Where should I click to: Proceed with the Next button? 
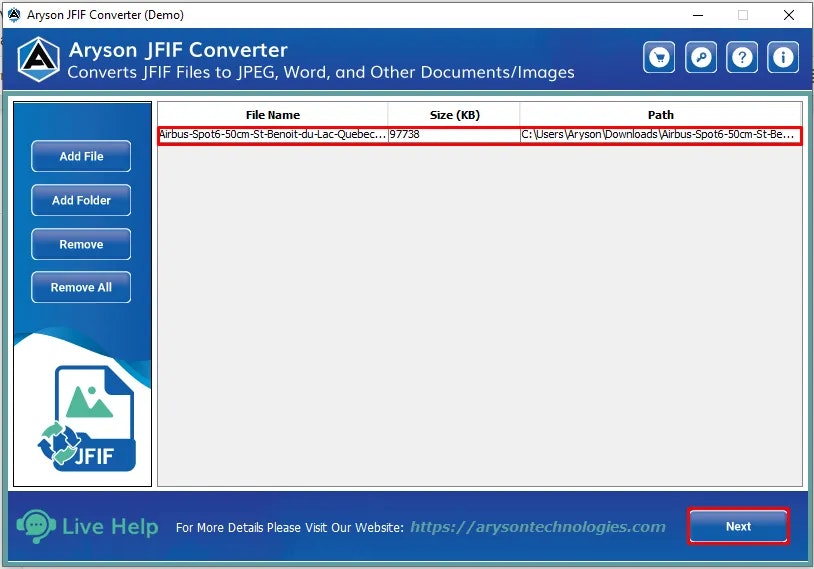tap(738, 526)
